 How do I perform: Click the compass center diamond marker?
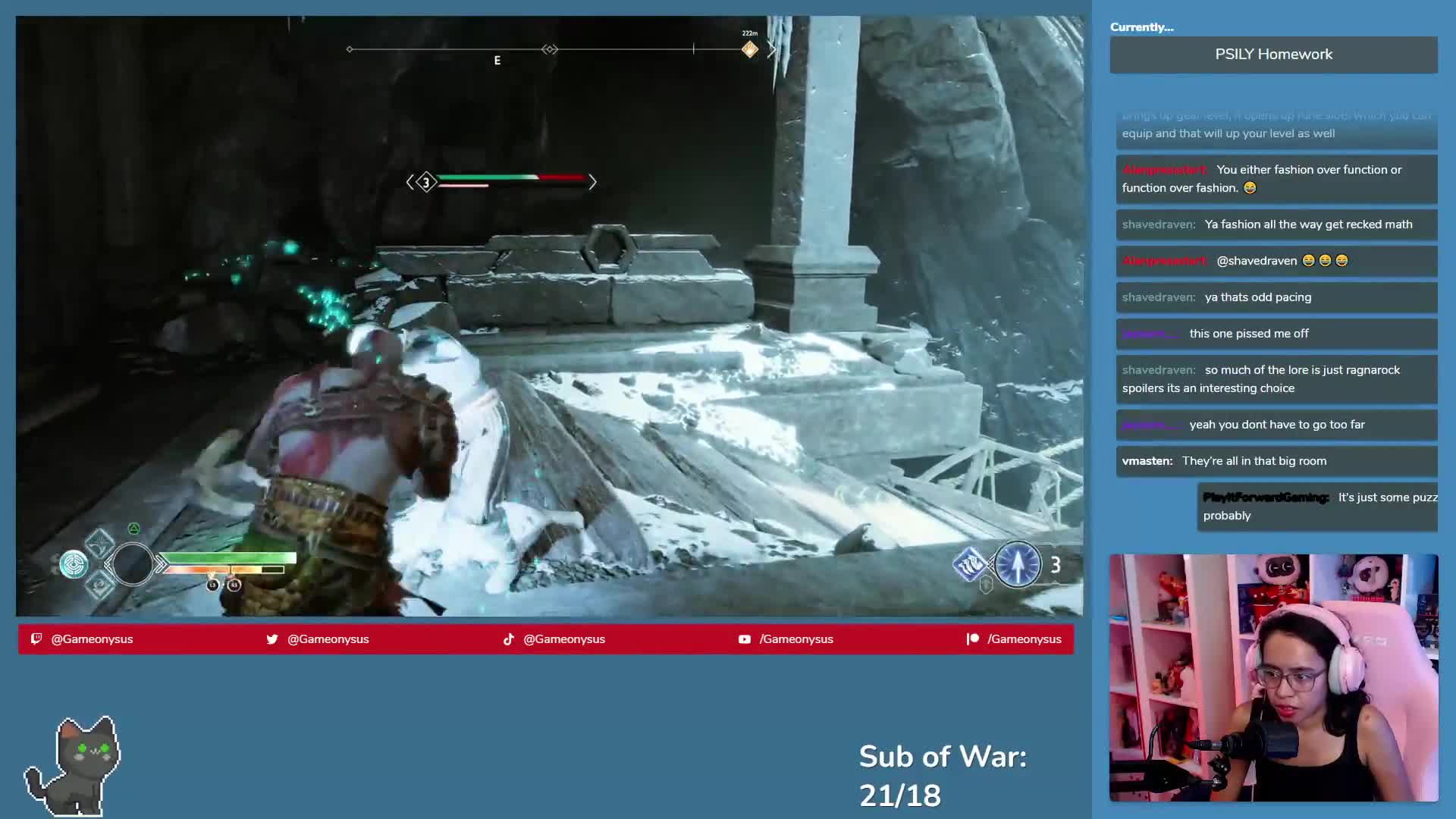(550, 49)
